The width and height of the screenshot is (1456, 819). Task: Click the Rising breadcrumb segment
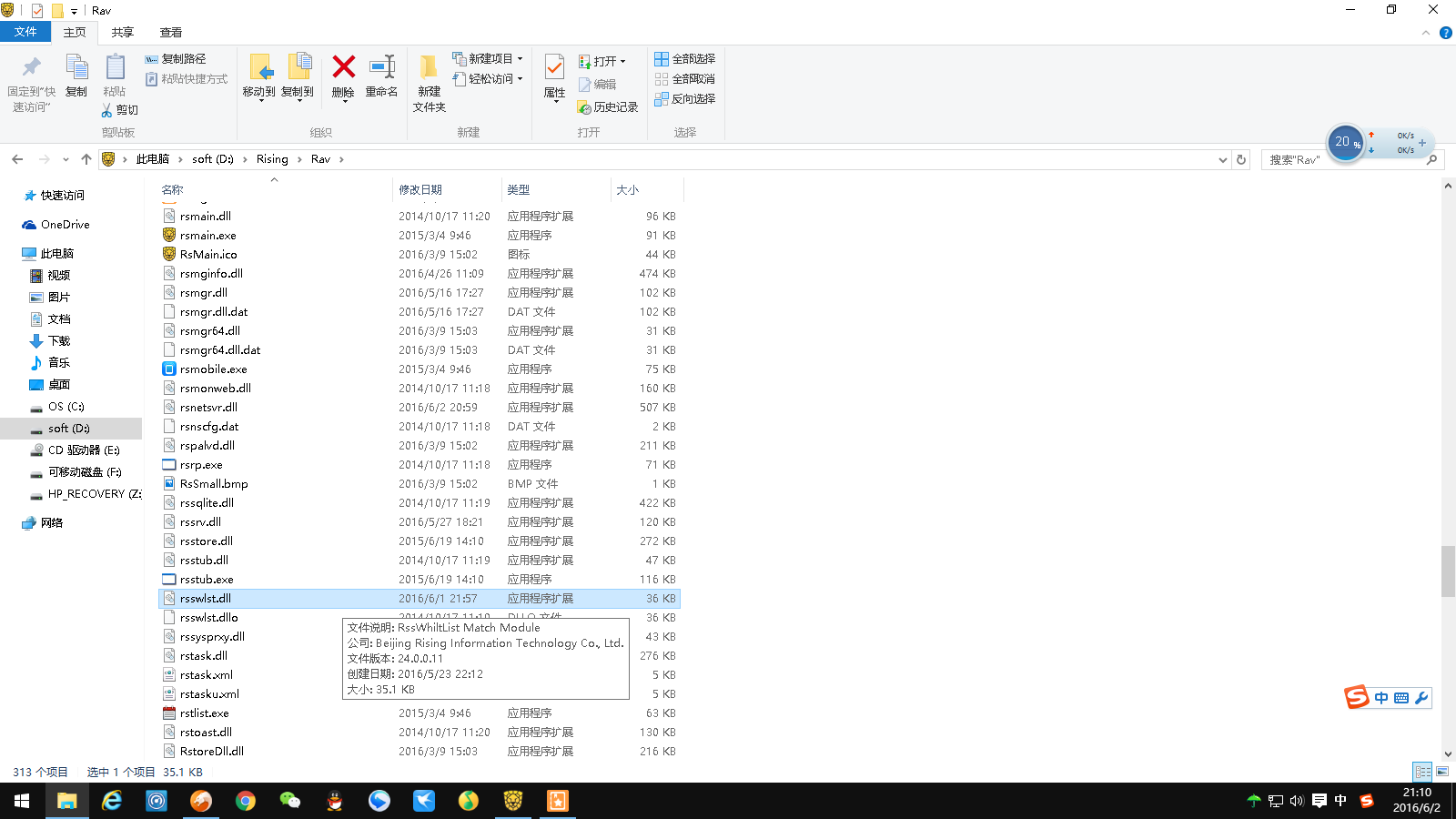[272, 159]
